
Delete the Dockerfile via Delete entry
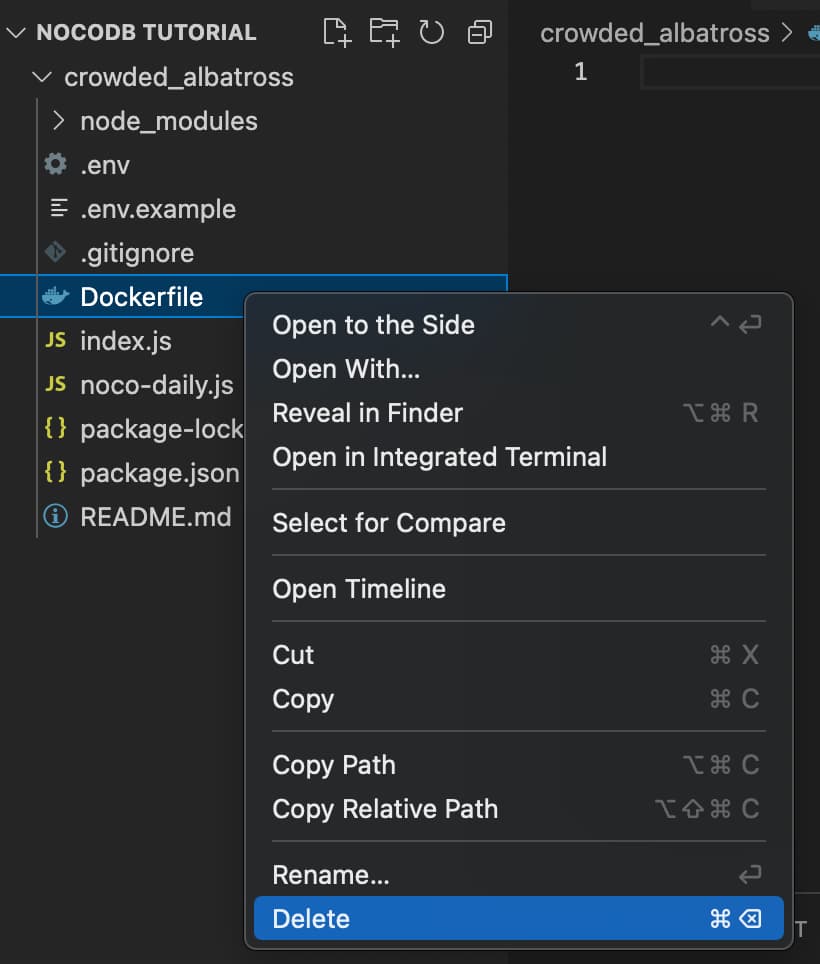519,918
